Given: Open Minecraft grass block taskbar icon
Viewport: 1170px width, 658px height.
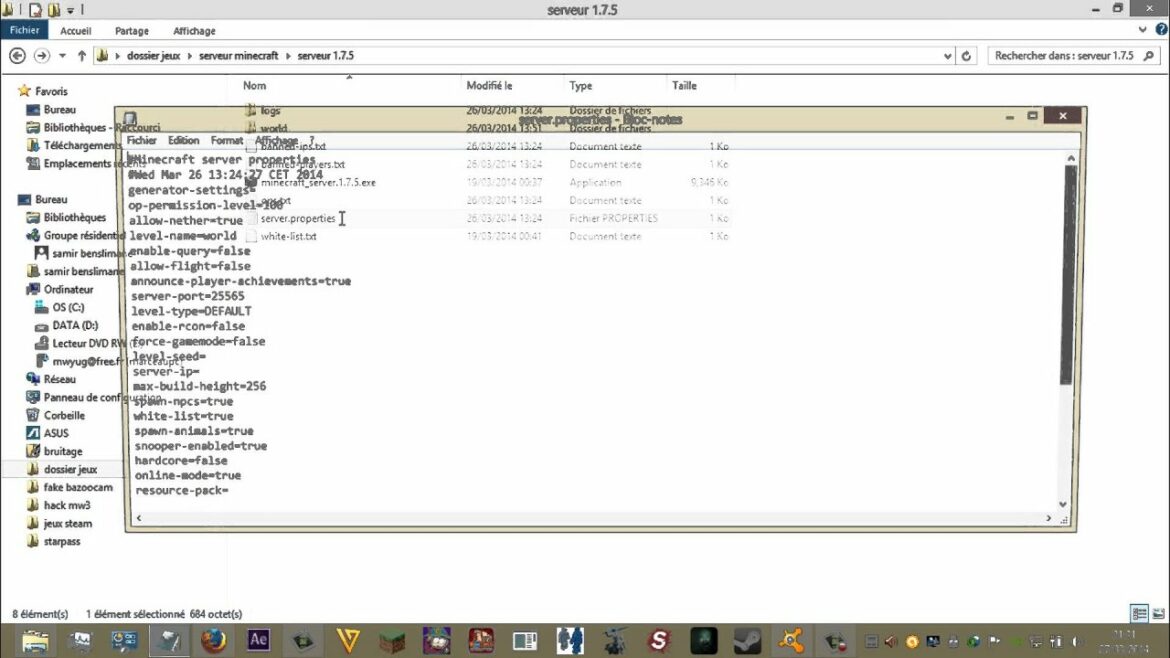Looking at the screenshot, I should [393, 640].
